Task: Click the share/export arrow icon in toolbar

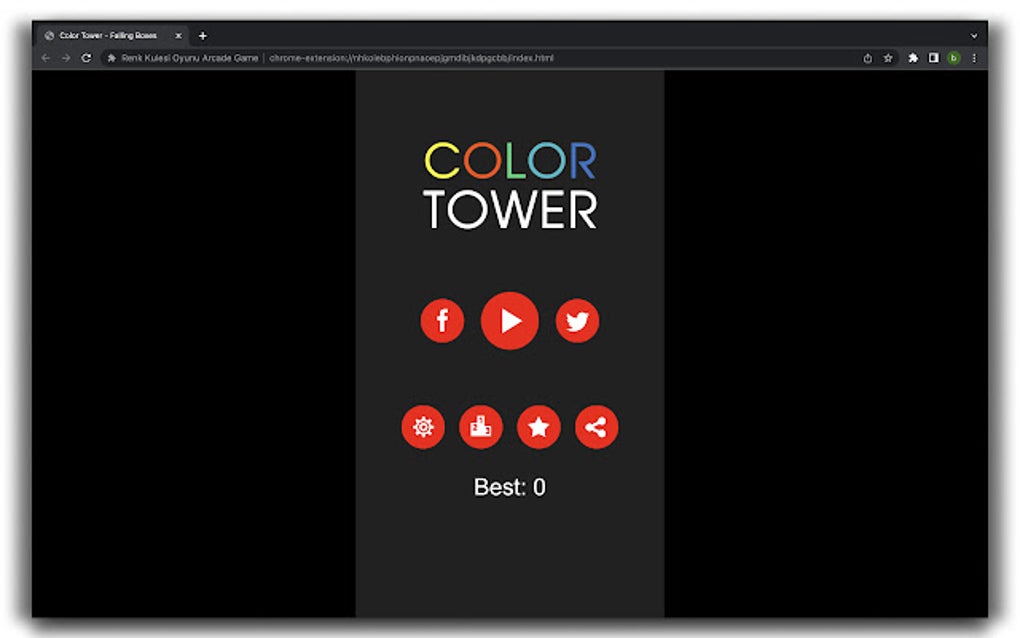Action: [868, 58]
